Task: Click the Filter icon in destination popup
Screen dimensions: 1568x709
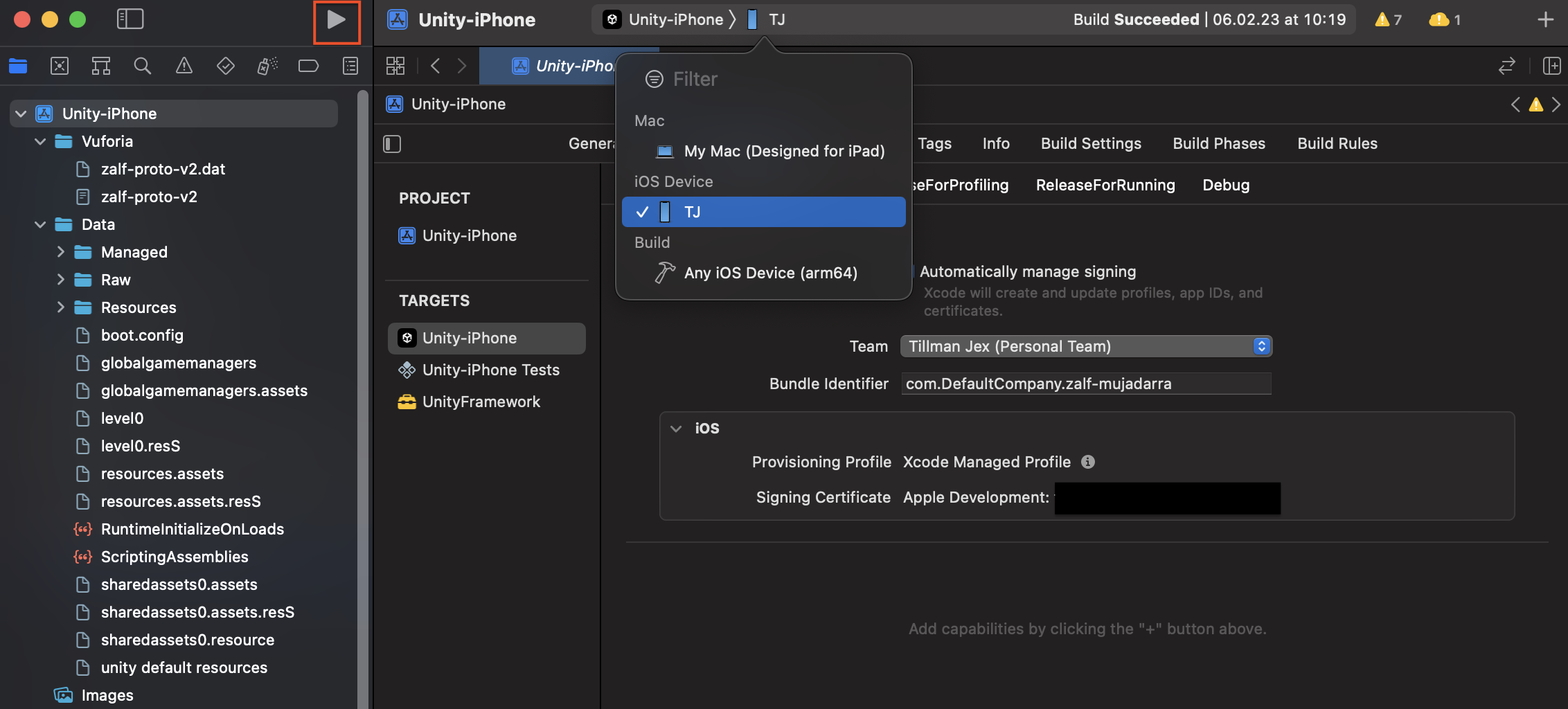Action: click(654, 80)
